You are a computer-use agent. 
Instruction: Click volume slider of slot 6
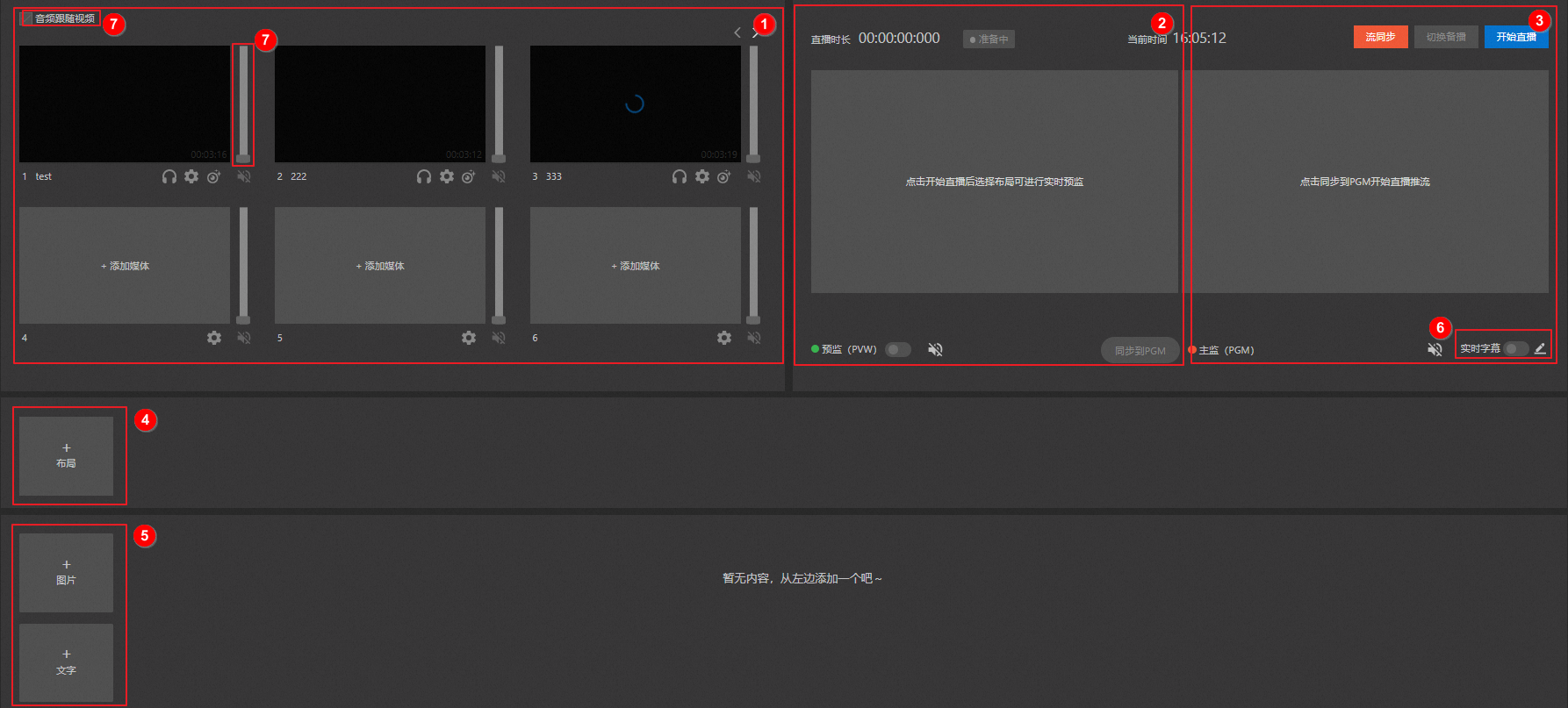point(753,265)
